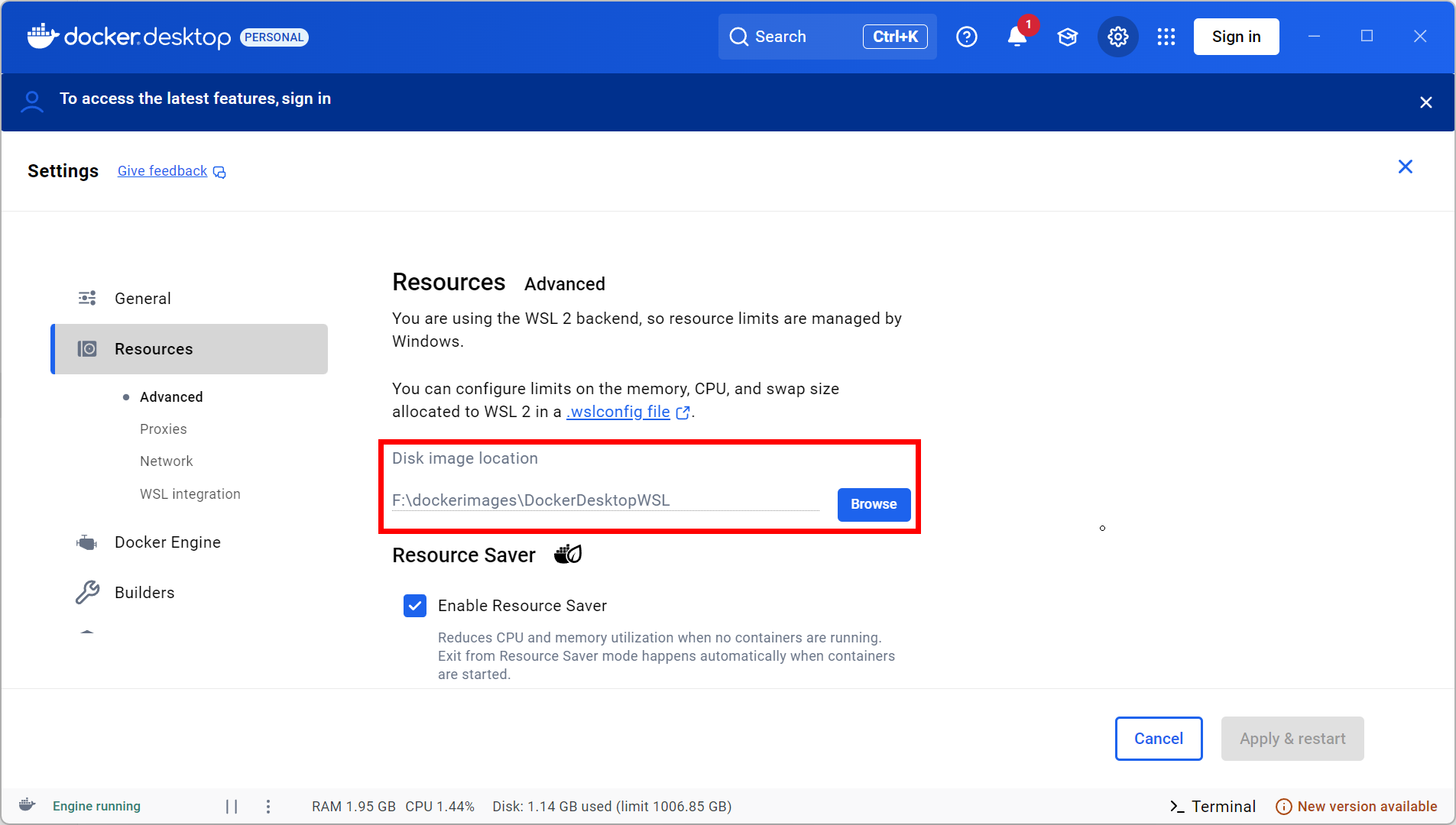This screenshot has width=1456, height=825.
Task: Pause the Docker engine
Action: tap(232, 806)
